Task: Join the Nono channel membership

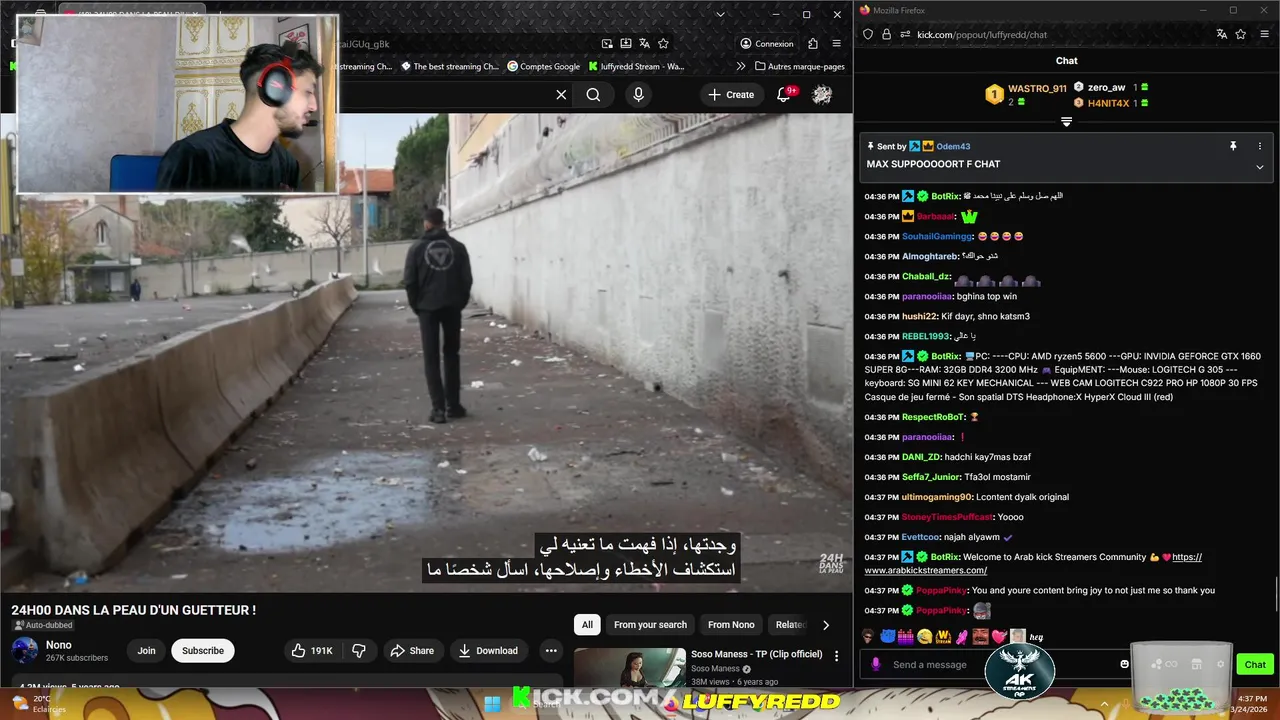Action: coord(146,651)
